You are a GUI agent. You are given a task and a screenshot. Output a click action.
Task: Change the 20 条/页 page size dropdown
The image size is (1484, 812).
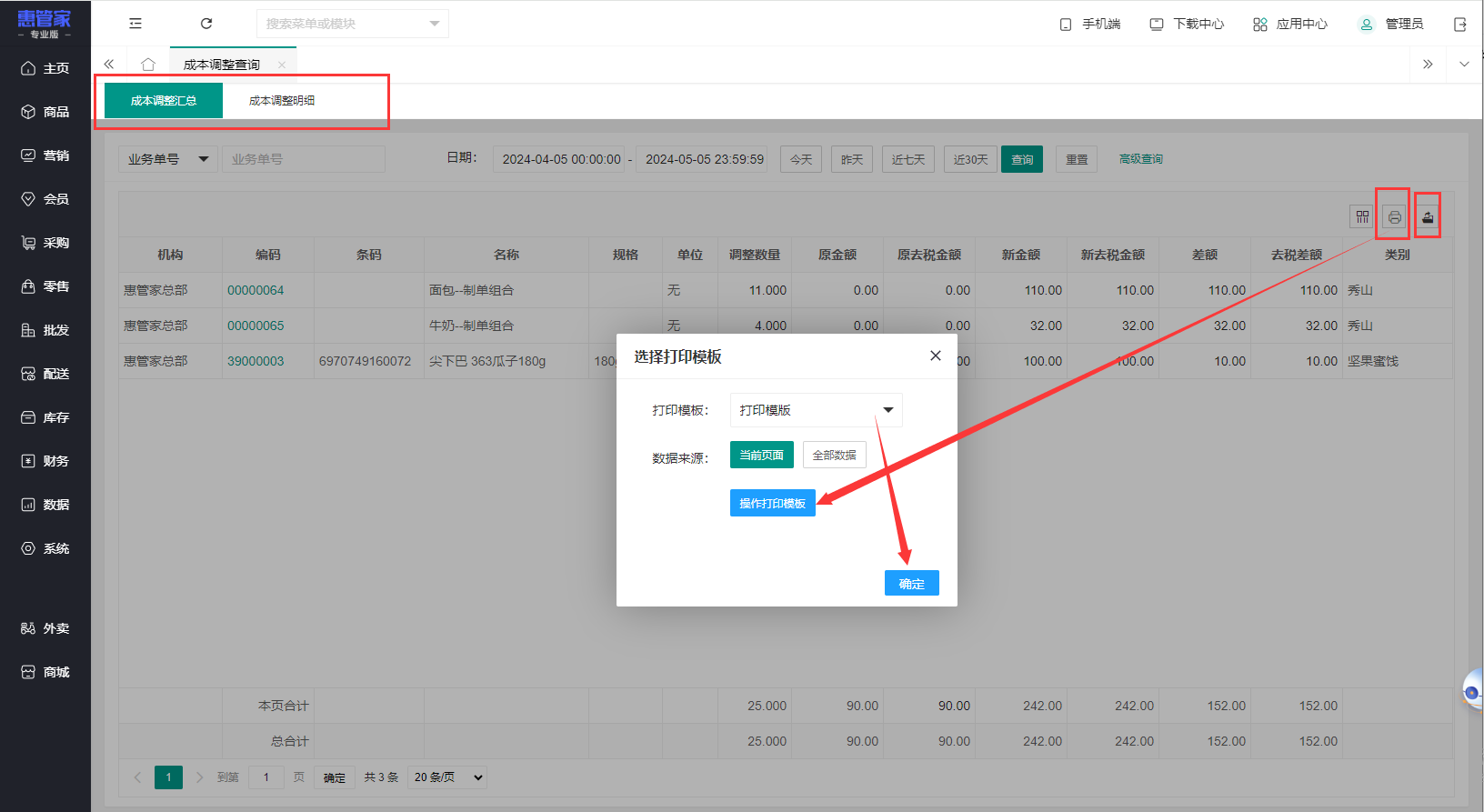click(447, 777)
